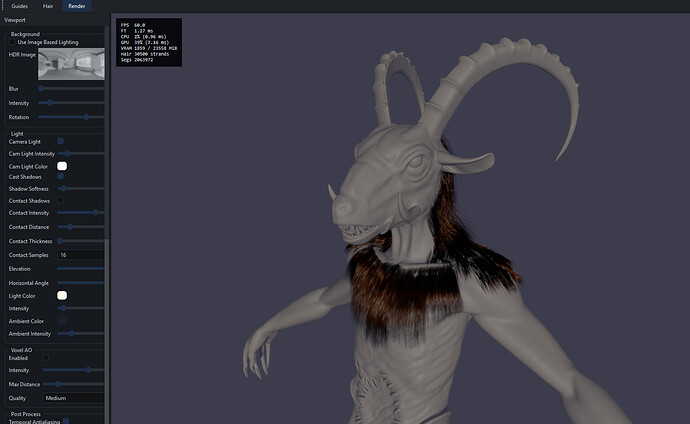The image size is (690, 424).
Task: Adjust the Contact Intensity slider
Action: coord(81,212)
